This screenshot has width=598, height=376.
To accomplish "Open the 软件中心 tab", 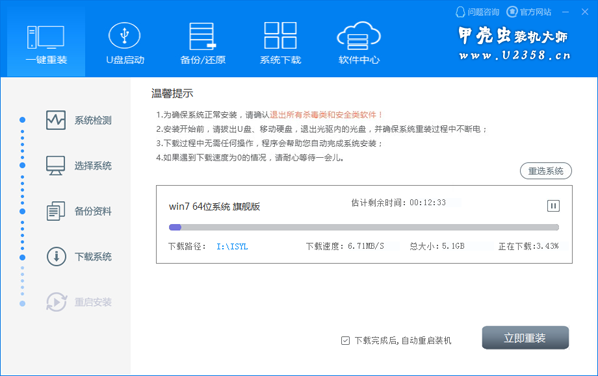I will click(359, 42).
